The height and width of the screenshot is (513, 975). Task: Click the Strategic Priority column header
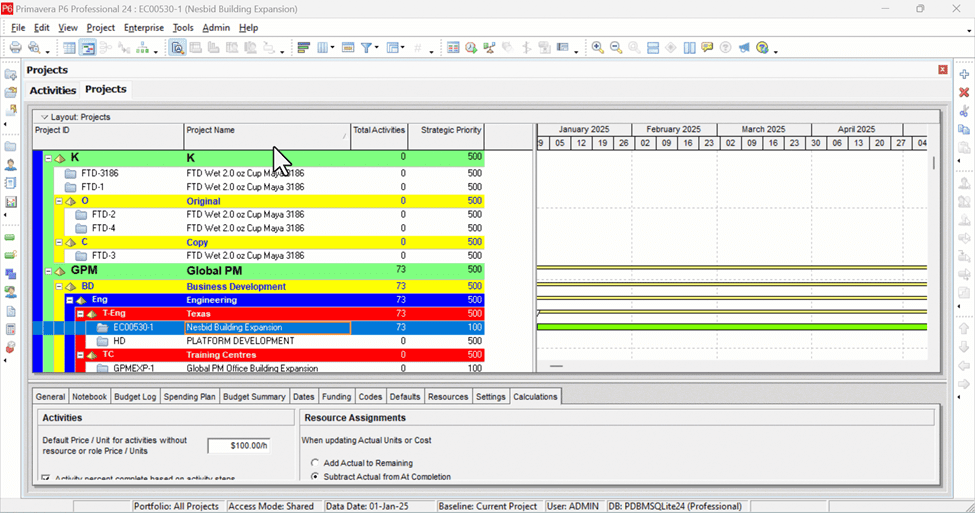[x=446, y=136]
